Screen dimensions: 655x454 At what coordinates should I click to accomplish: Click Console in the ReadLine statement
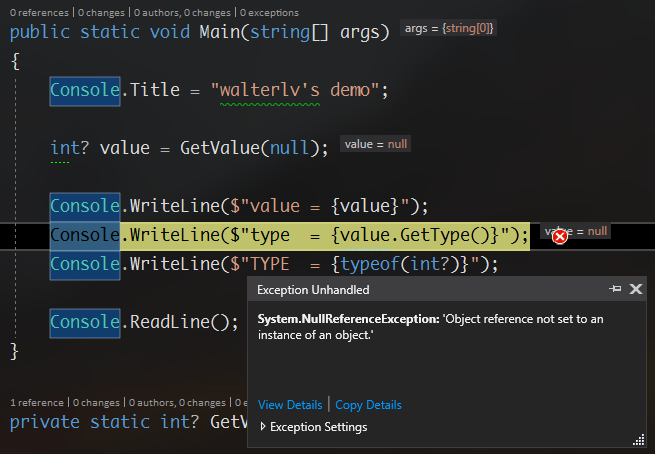point(85,322)
